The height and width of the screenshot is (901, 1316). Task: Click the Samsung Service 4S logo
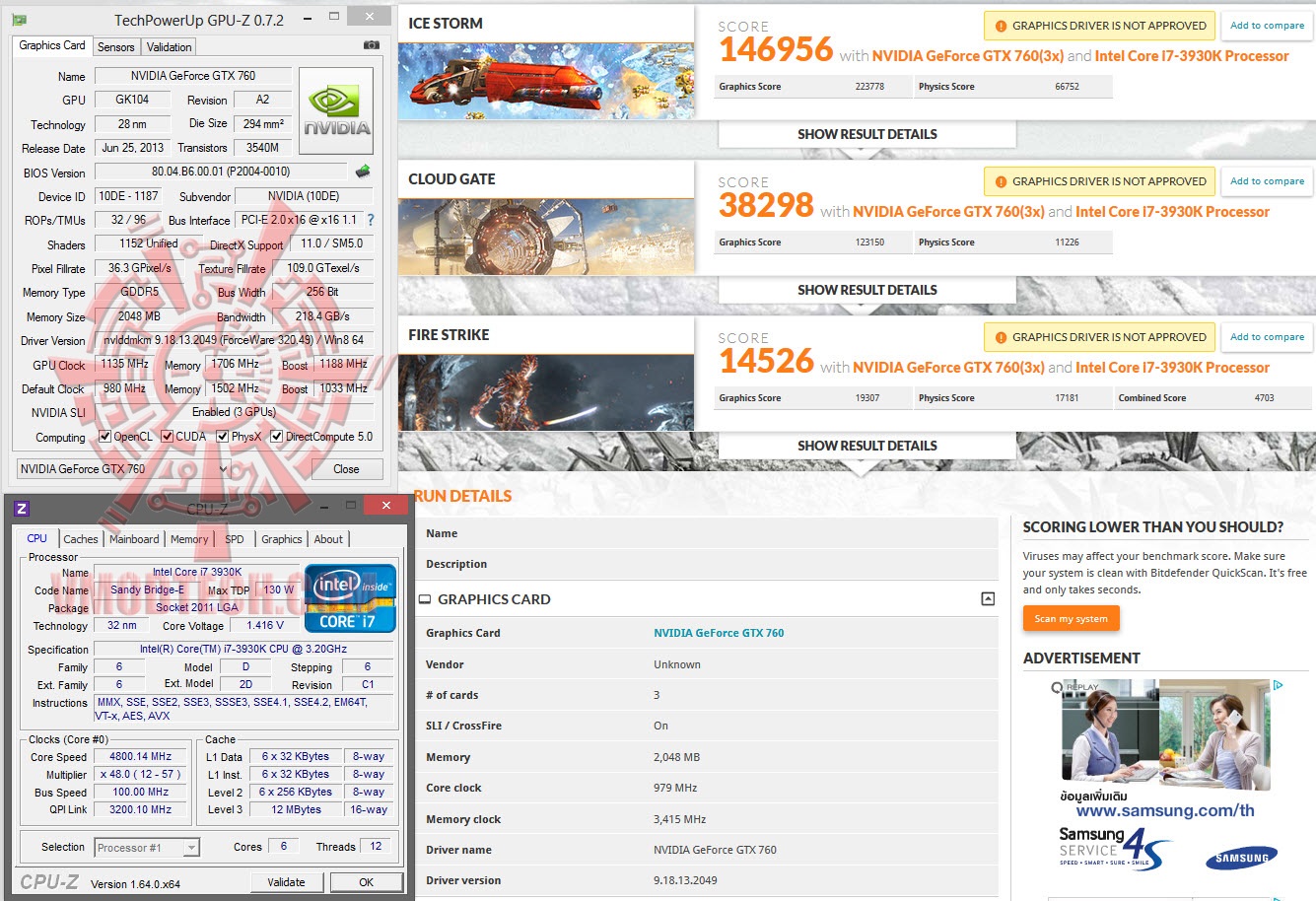click(1114, 848)
